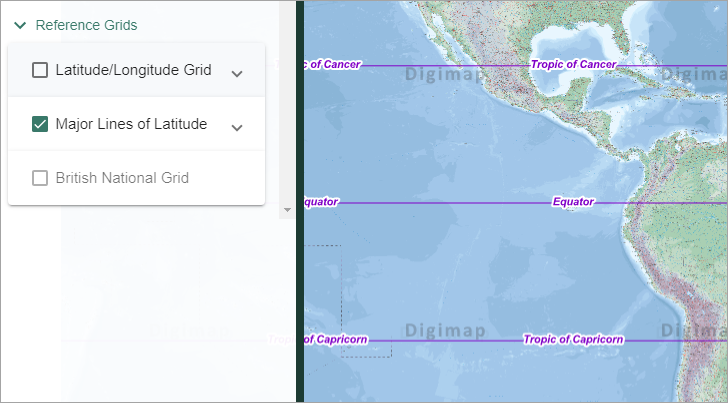Click the Tropic of Cancer label at map's left edge
Screen dimensions: 728x403
(x=331, y=64)
